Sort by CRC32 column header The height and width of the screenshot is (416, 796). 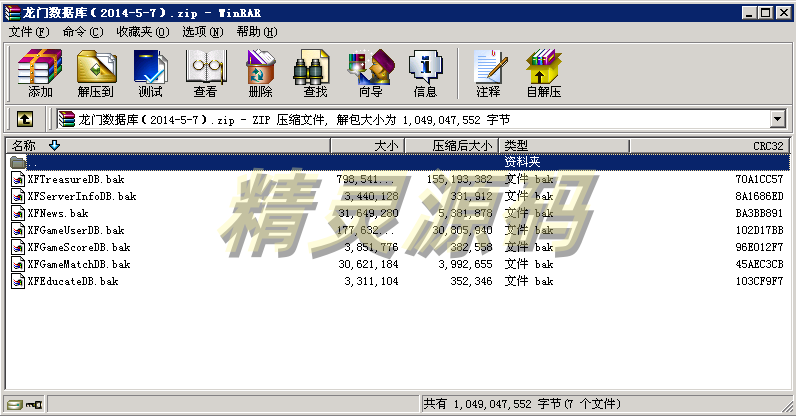click(x=710, y=146)
